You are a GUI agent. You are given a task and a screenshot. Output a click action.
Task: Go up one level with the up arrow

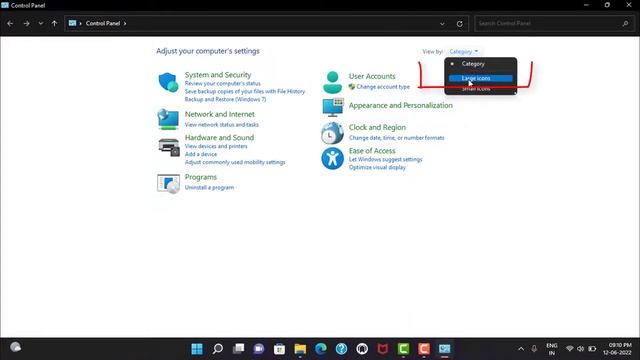click(54, 24)
